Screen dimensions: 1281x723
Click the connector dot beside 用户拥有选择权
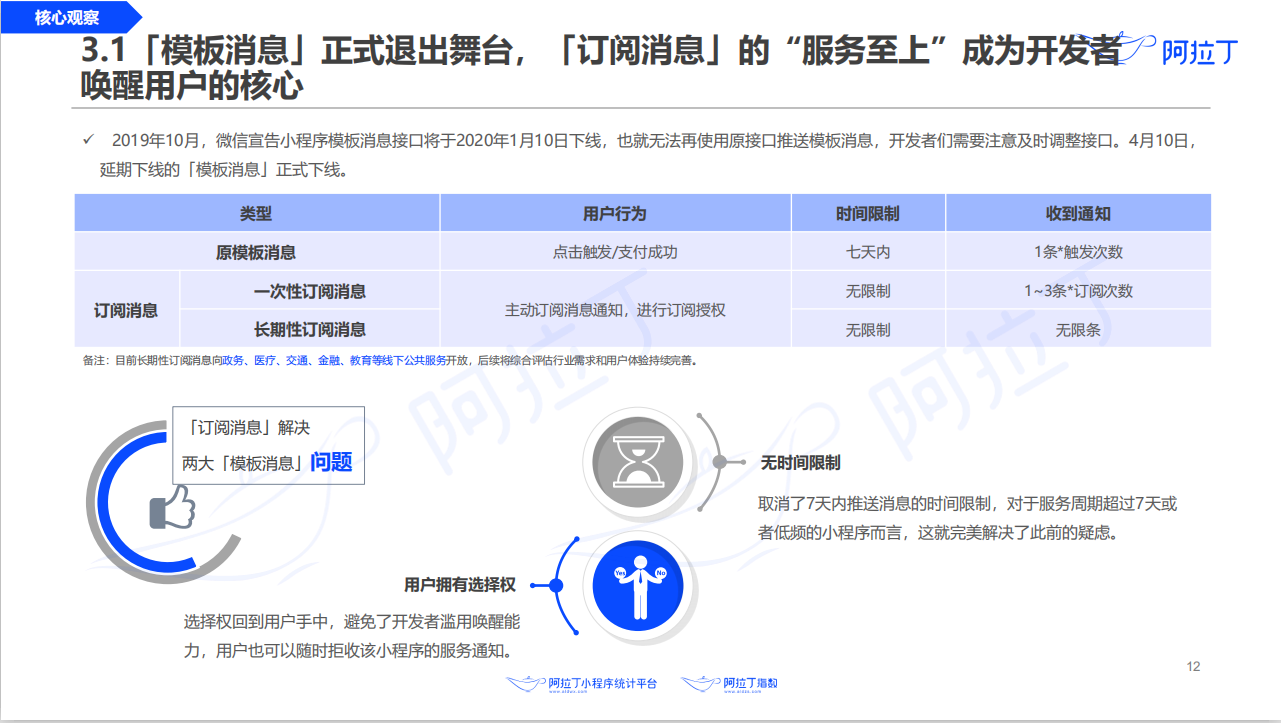(556, 585)
